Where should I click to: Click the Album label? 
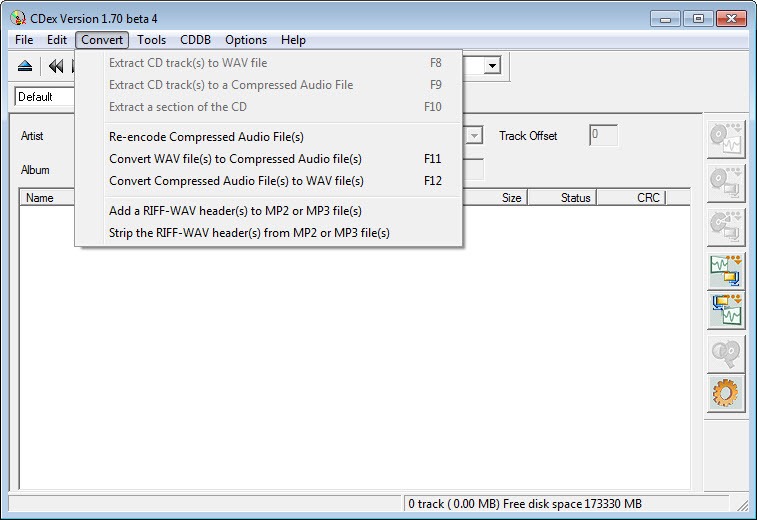[x=35, y=170]
